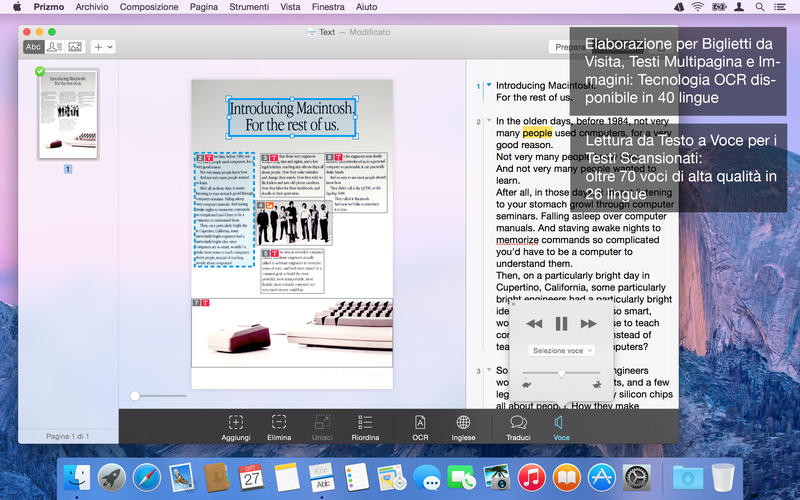
Task: Click the Elimina region tool
Action: [279, 427]
